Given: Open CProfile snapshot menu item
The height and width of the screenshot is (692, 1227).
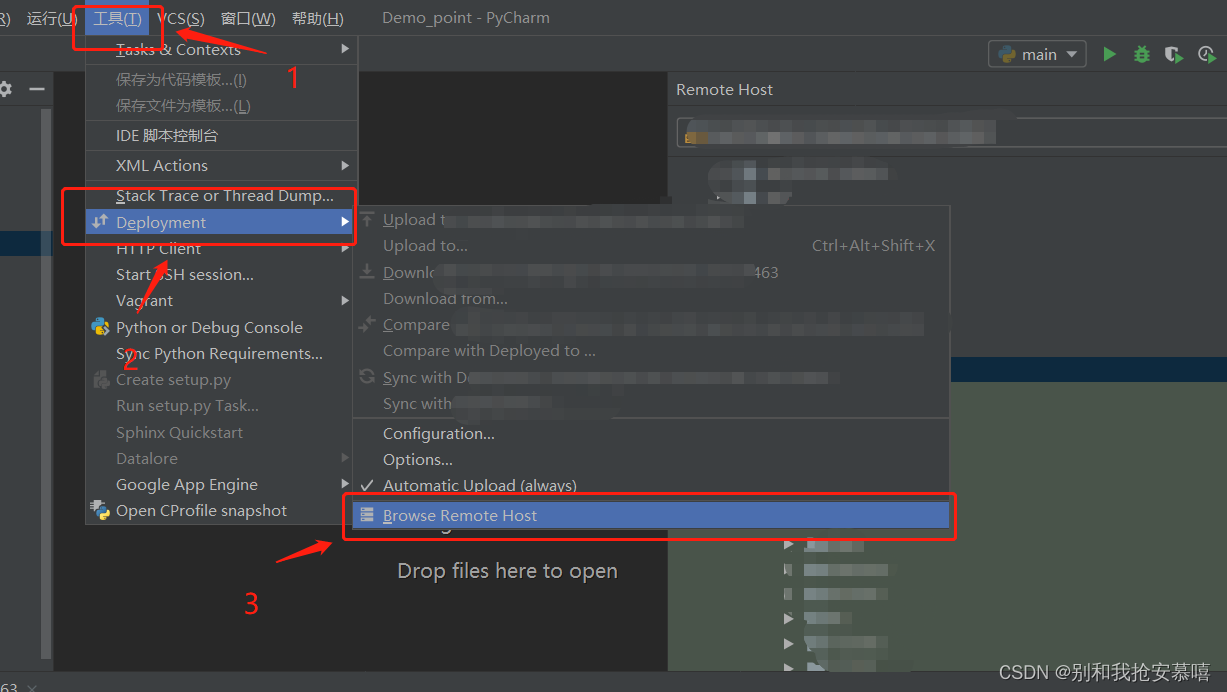Looking at the screenshot, I should click(x=221, y=510).
